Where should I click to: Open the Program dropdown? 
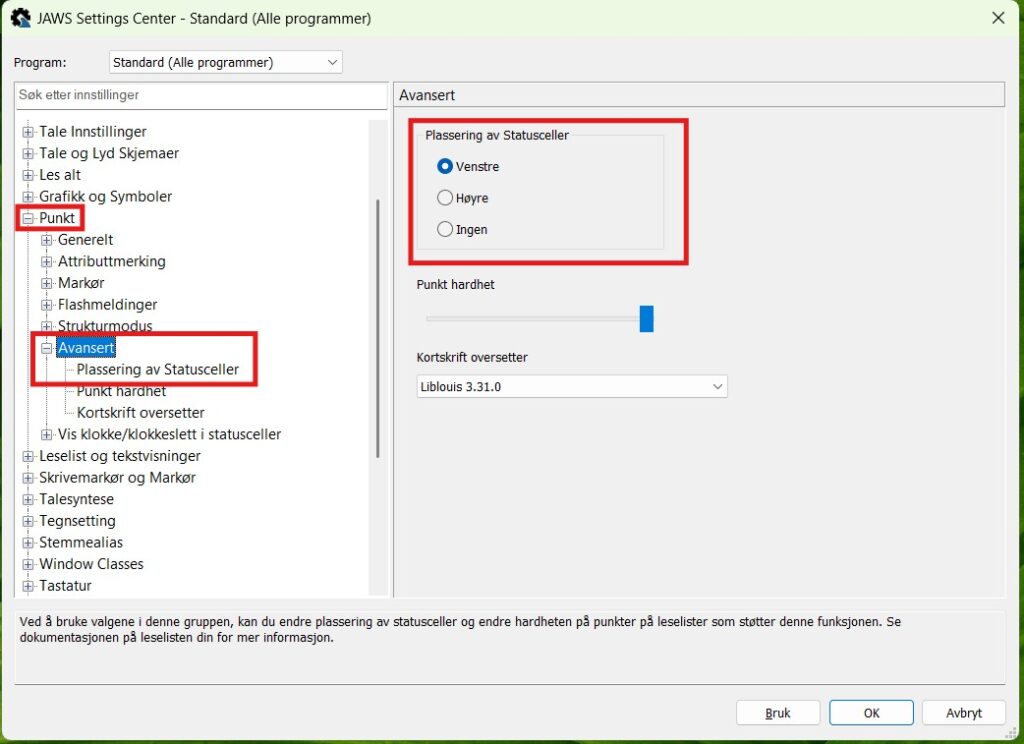pyautogui.click(x=225, y=62)
